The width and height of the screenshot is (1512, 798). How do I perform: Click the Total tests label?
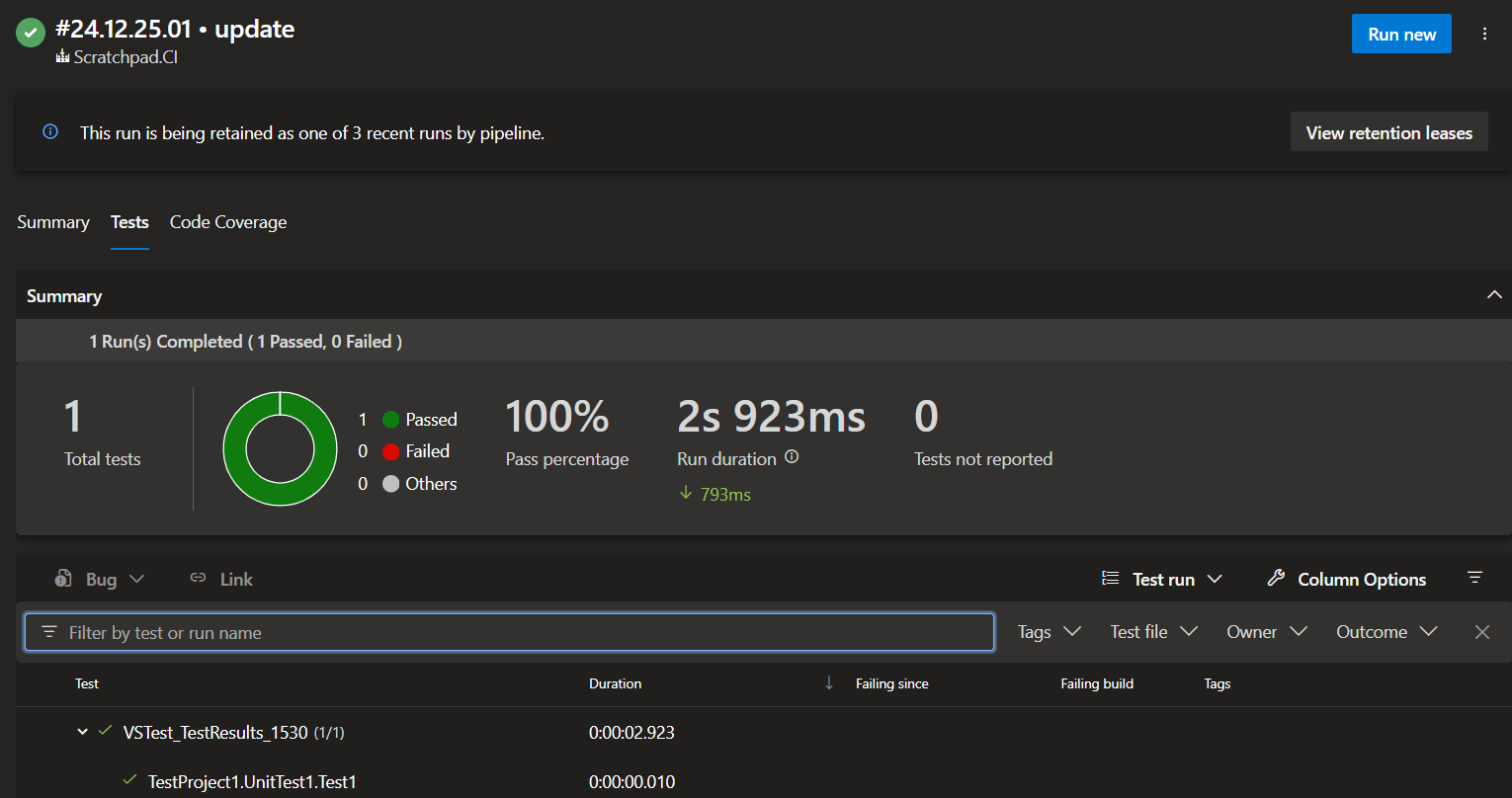click(x=102, y=458)
